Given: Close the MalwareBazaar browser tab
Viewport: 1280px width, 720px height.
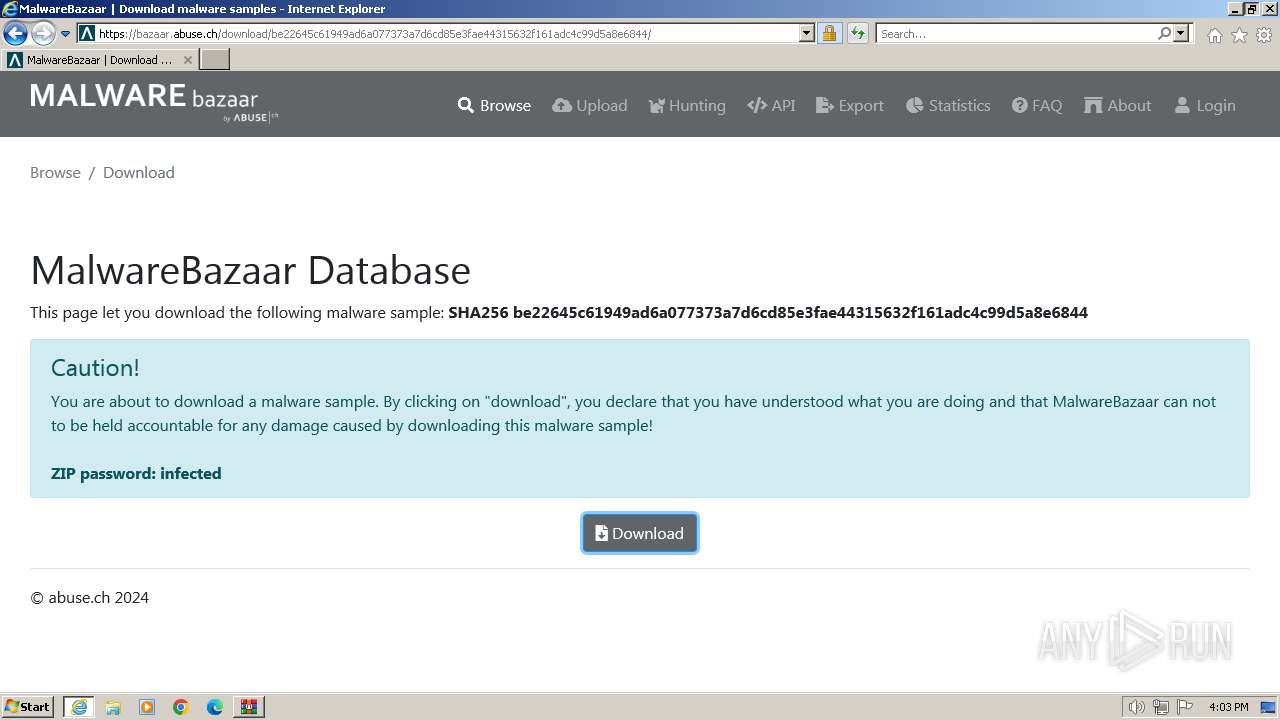Looking at the screenshot, I should click(x=187, y=60).
